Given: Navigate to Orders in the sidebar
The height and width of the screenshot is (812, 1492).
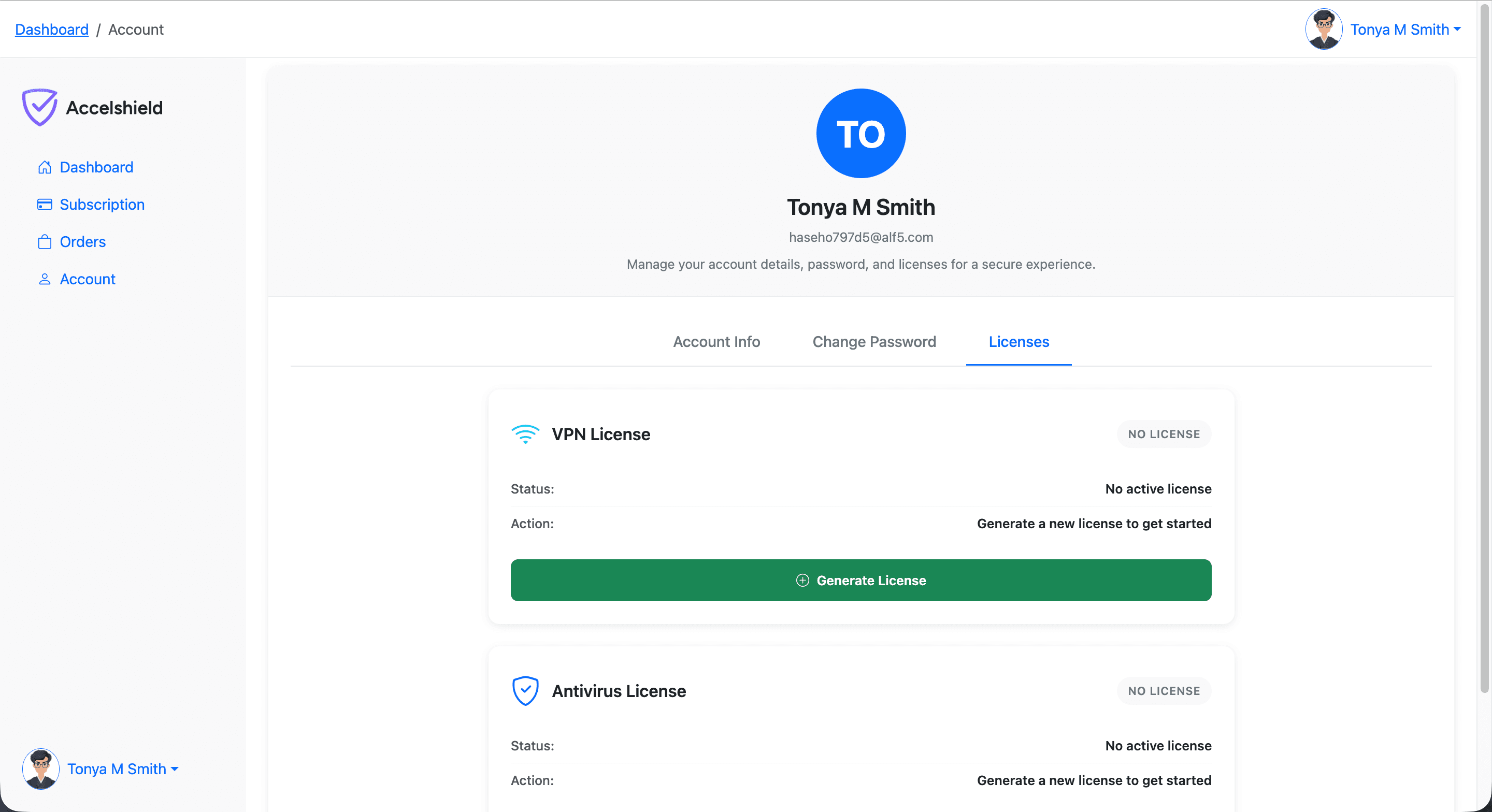Looking at the screenshot, I should tap(83, 241).
